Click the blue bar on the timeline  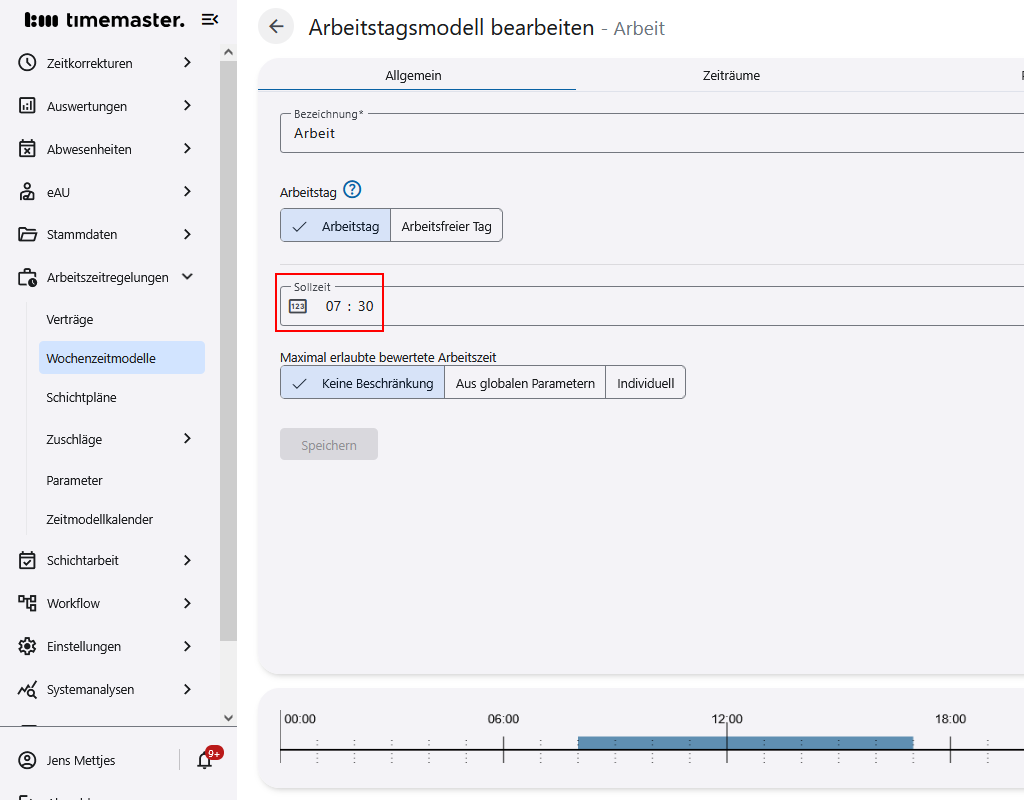(745, 743)
